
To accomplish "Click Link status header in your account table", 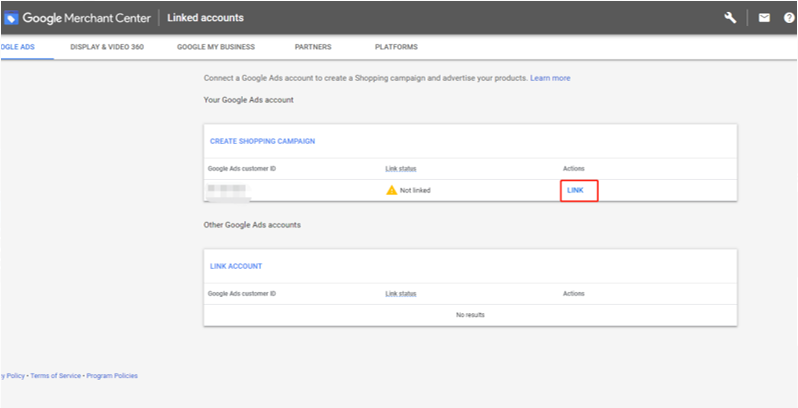I will 401,169.
